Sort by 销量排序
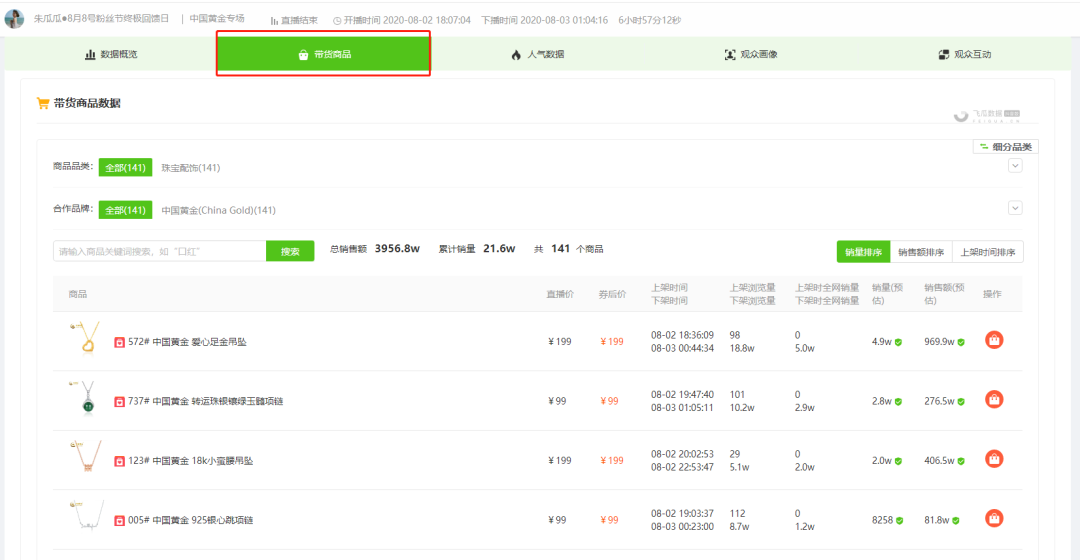 [864, 252]
